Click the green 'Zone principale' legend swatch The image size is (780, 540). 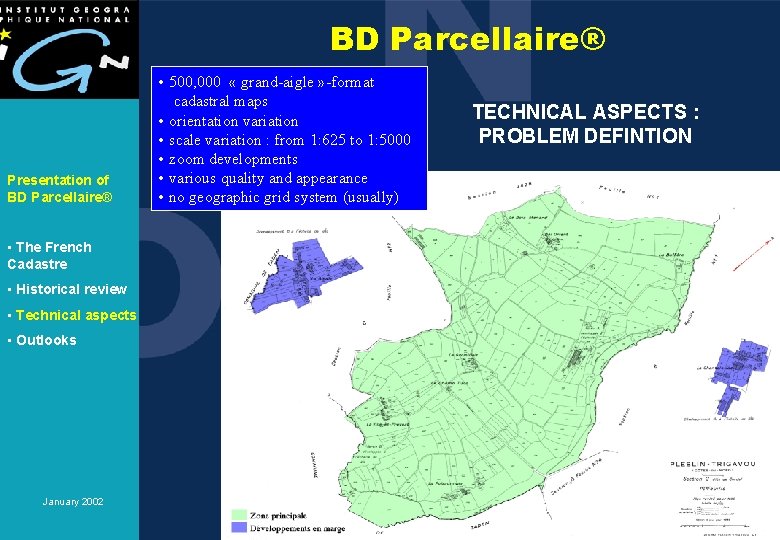point(239,515)
